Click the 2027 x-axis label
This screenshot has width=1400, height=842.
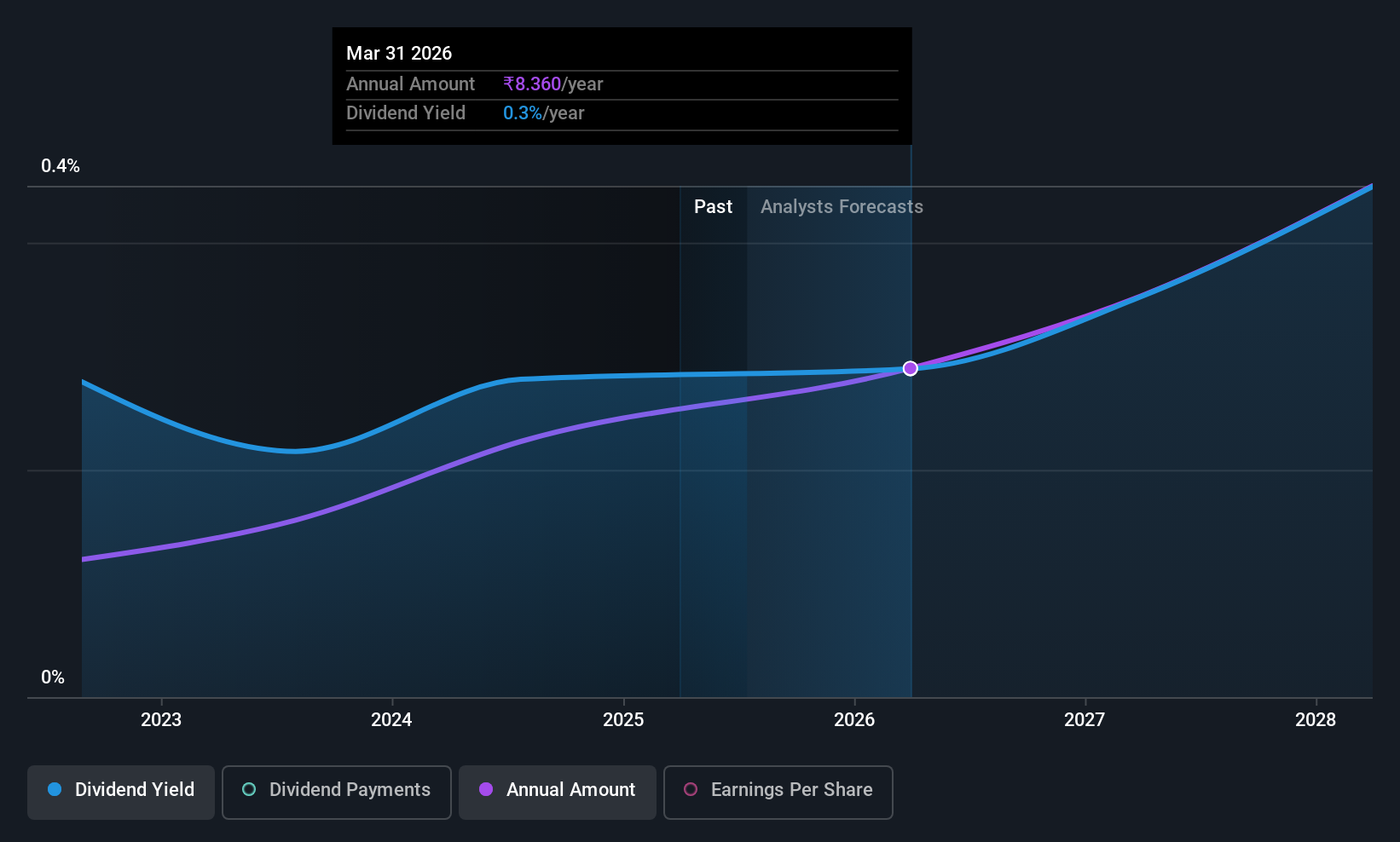coord(1085,719)
